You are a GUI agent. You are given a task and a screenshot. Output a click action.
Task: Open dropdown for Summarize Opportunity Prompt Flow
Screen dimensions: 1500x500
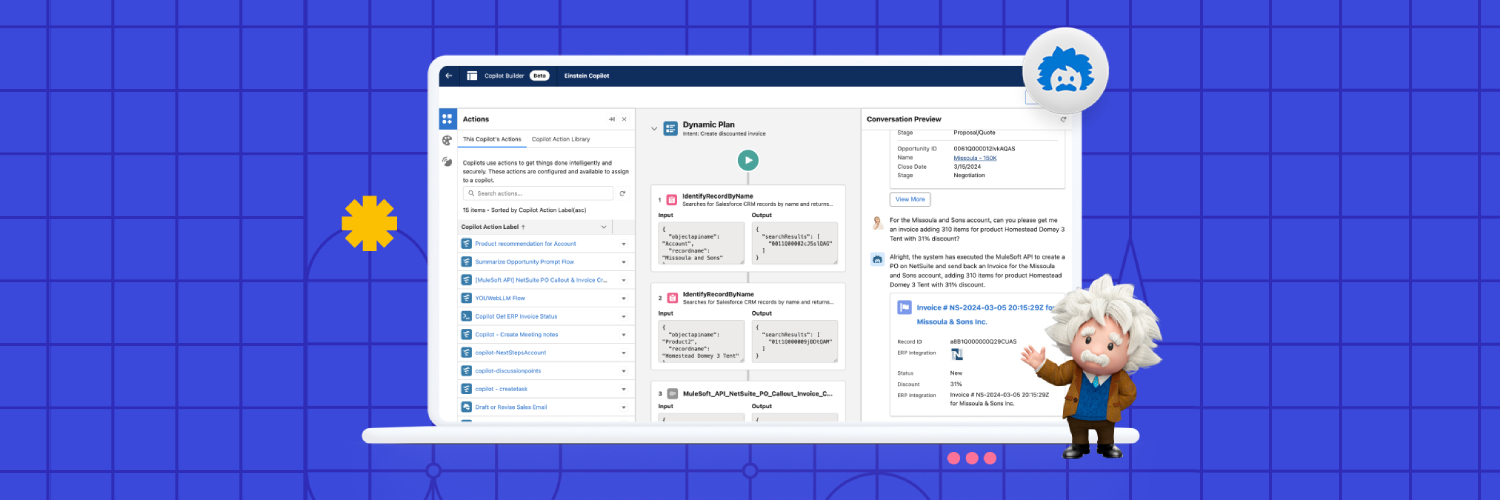624,262
